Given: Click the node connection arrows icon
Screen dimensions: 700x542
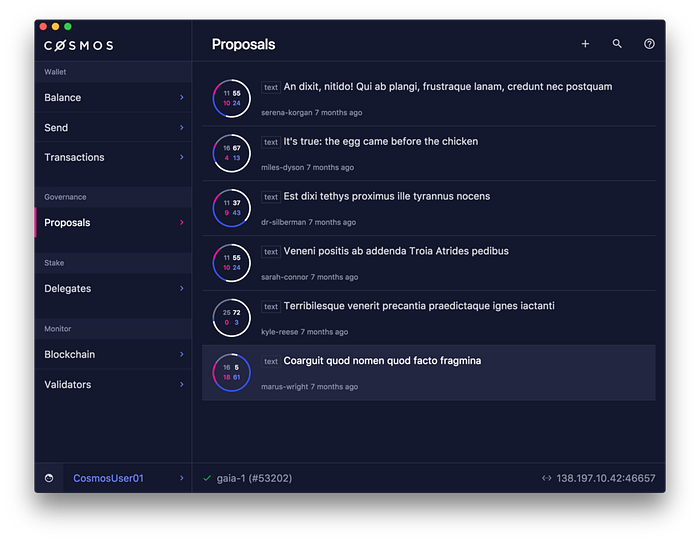Looking at the screenshot, I should [546, 478].
